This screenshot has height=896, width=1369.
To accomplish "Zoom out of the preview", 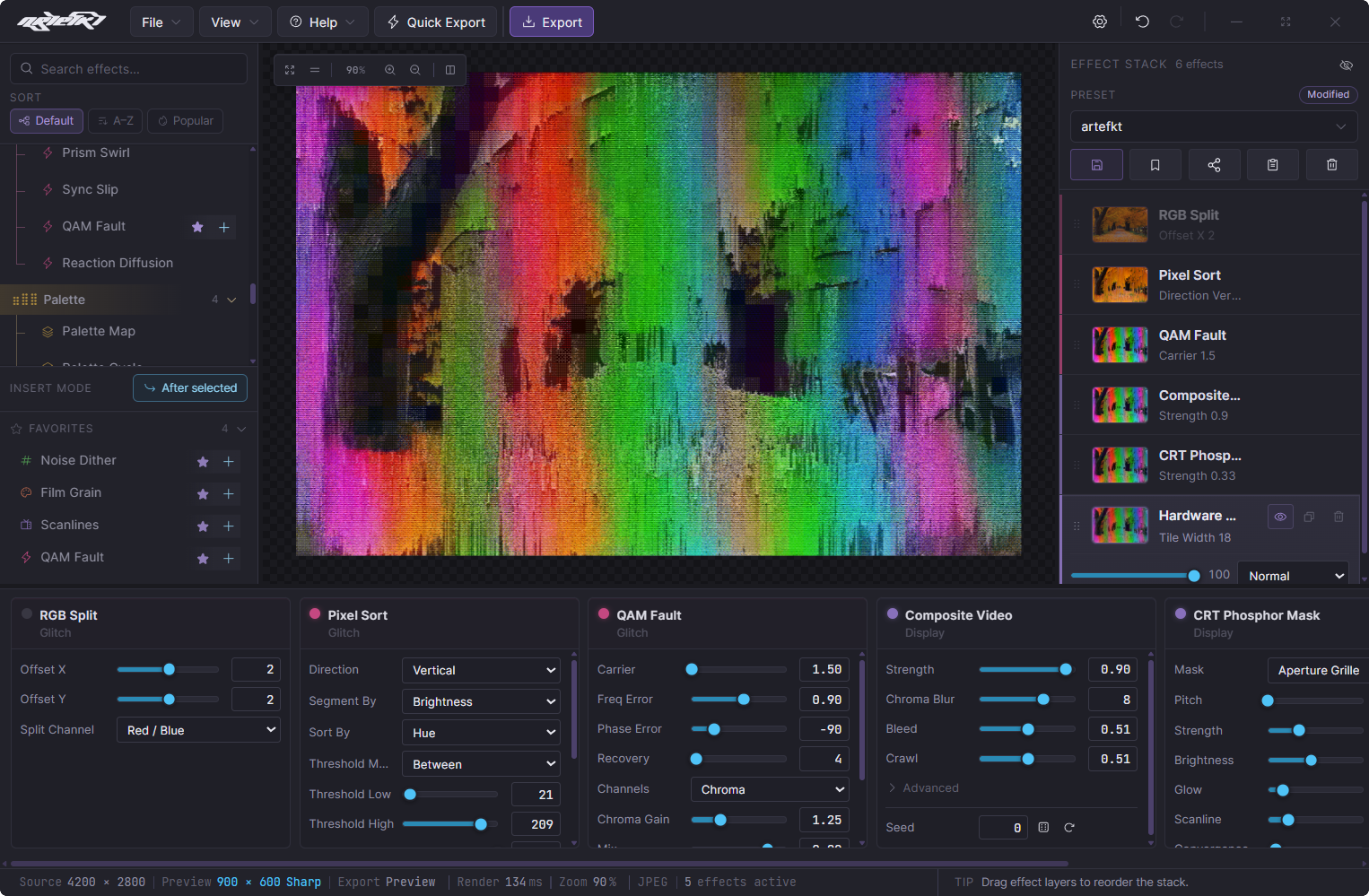I will click(414, 70).
